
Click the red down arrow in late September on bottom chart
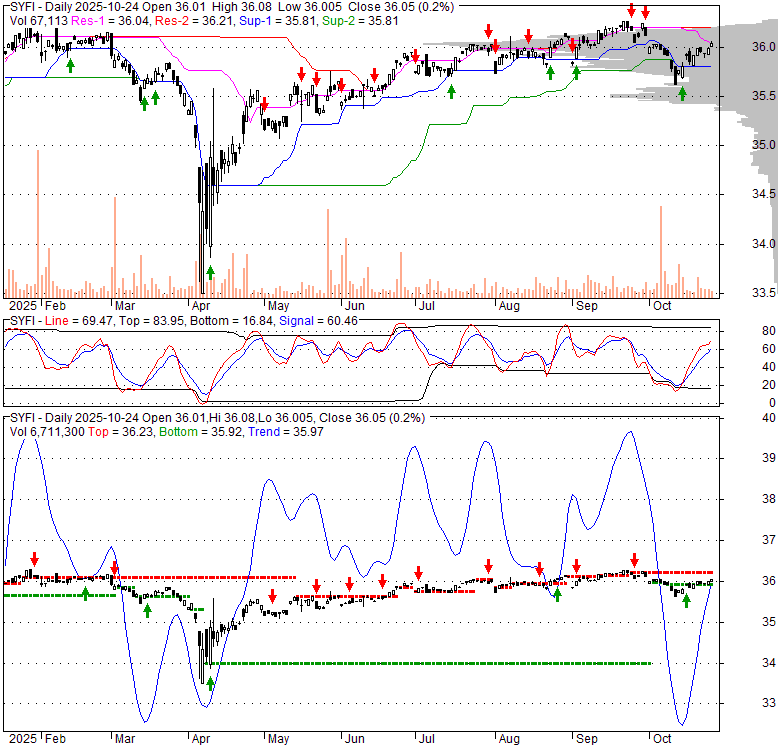coord(634,560)
